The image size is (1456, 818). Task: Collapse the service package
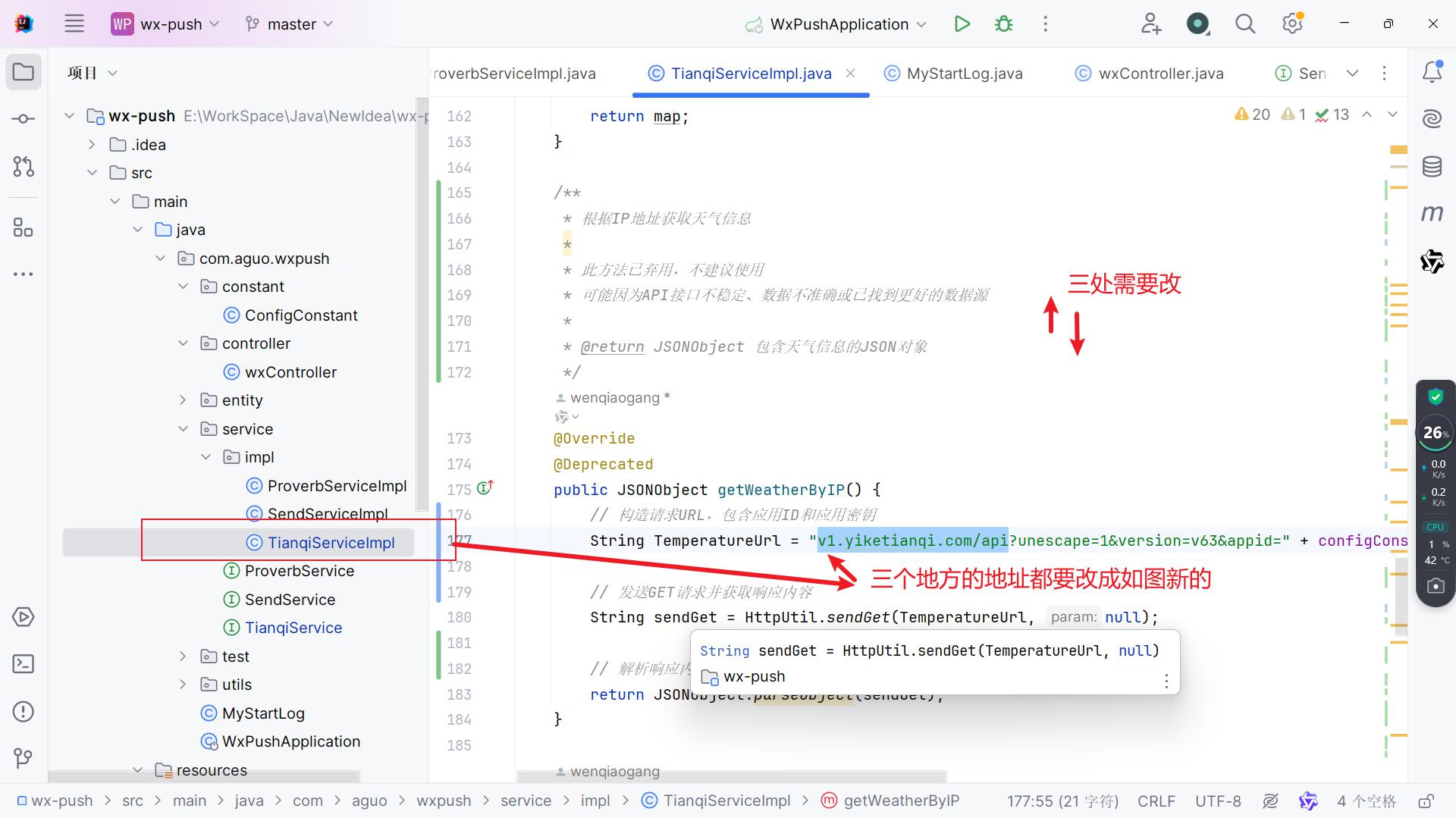[x=183, y=429]
